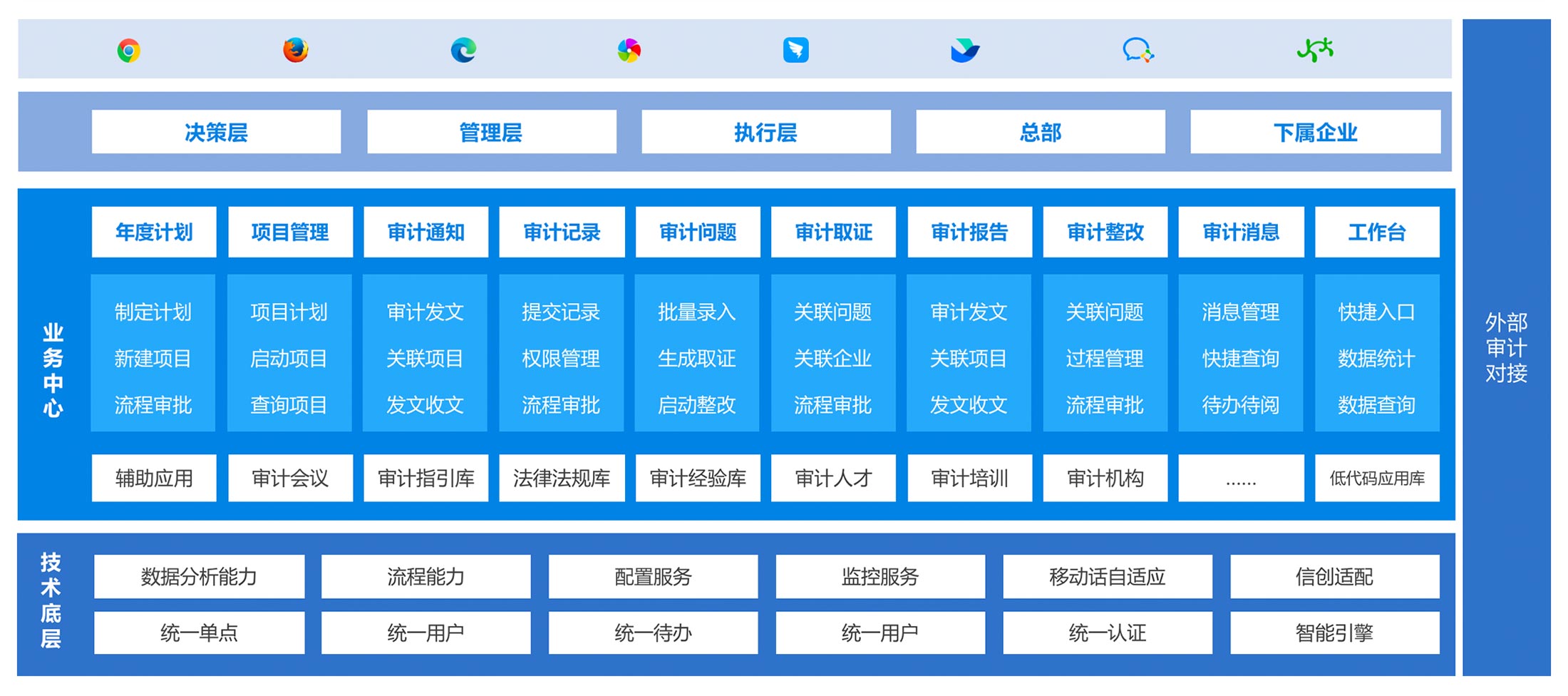The image size is (1568, 696).
Task: Select the Microsoft Edge icon
Action: [463, 51]
